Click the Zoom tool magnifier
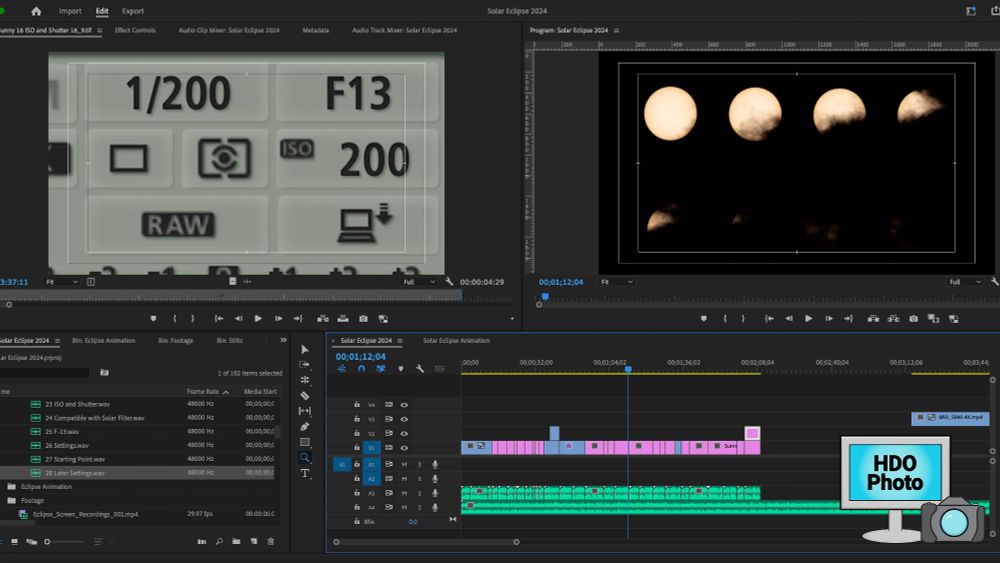Viewport: 1000px width, 563px height. [305, 458]
